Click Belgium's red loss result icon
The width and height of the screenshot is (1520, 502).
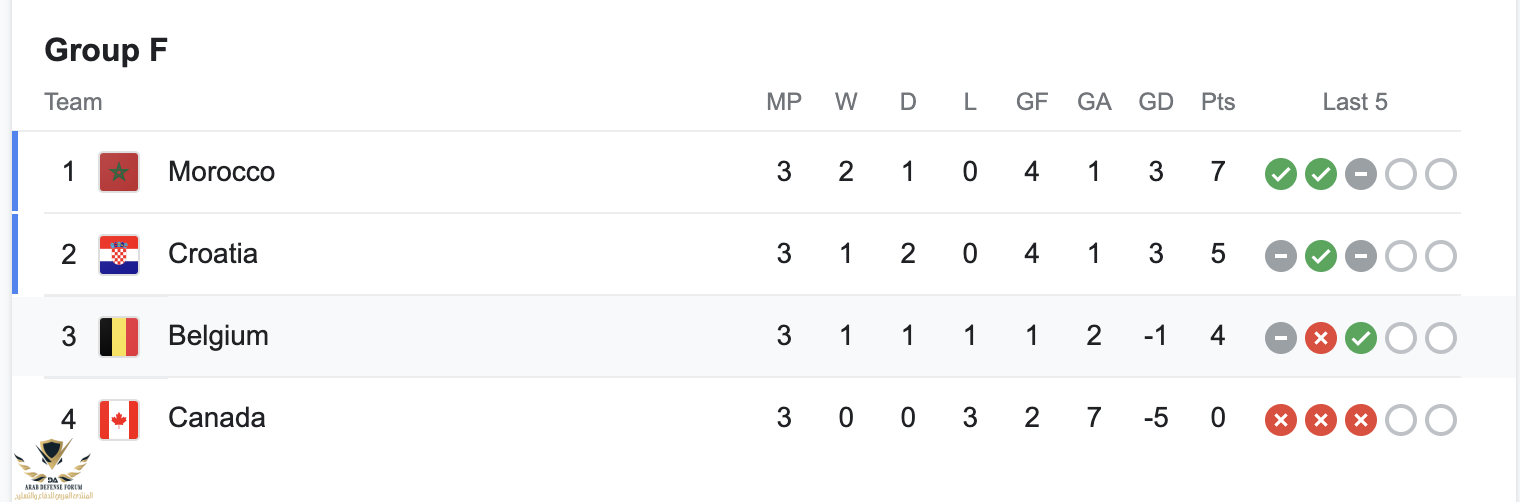tap(1320, 339)
